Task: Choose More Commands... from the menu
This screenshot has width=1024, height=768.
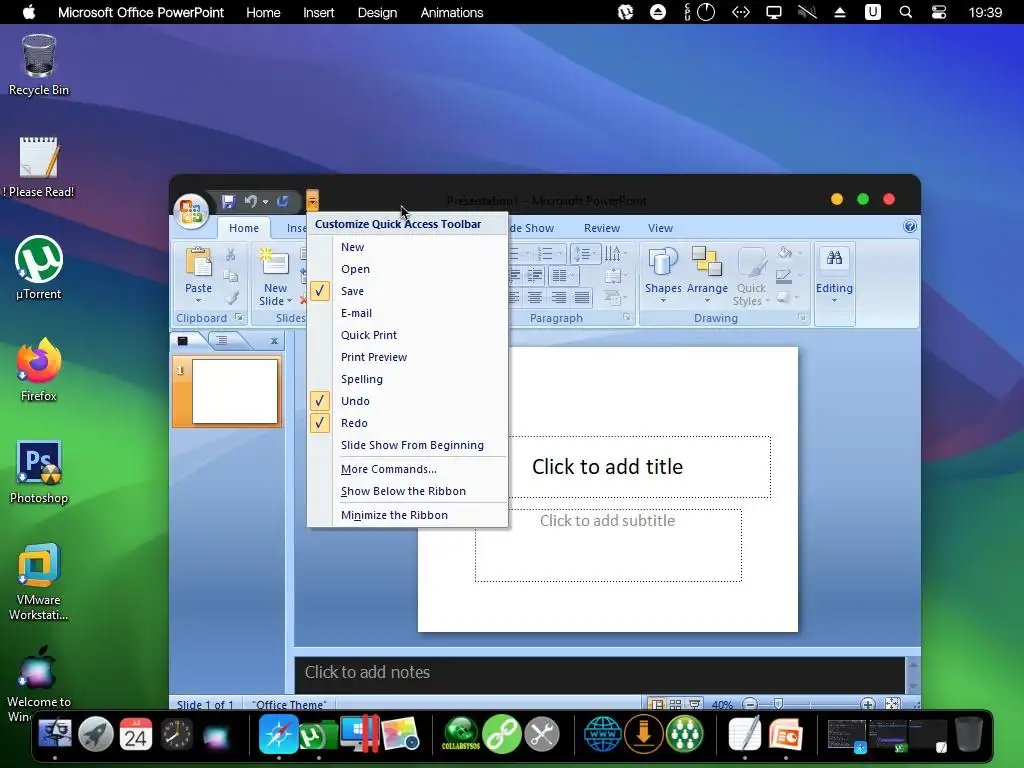Action: pos(407,469)
